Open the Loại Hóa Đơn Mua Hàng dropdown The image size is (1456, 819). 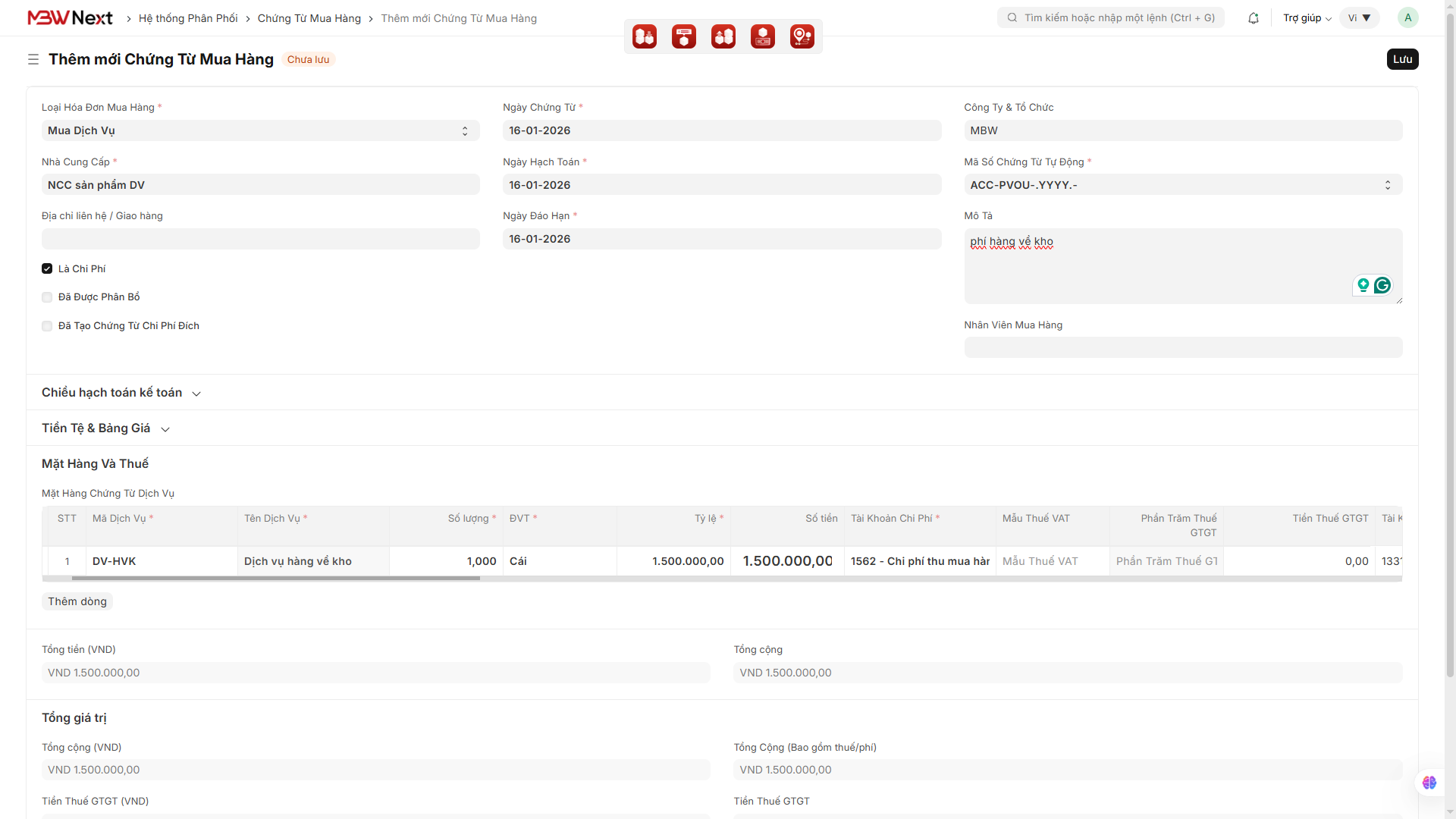[260, 130]
